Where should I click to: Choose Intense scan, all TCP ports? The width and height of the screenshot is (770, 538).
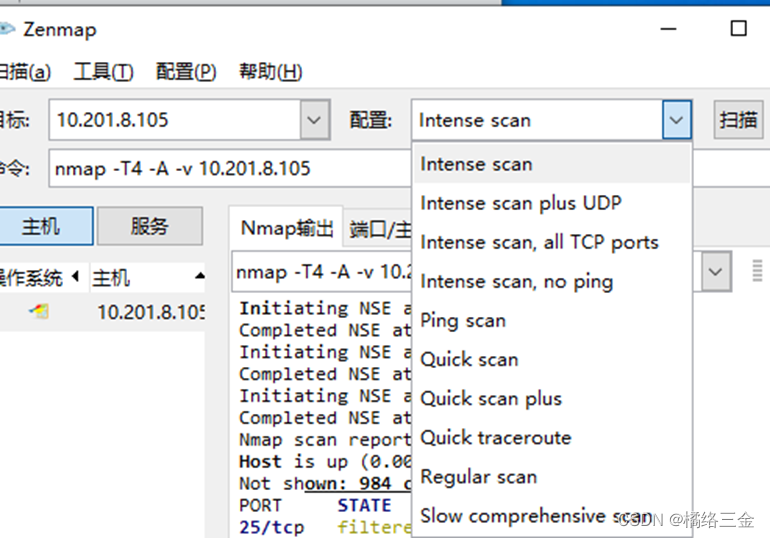(x=552, y=242)
